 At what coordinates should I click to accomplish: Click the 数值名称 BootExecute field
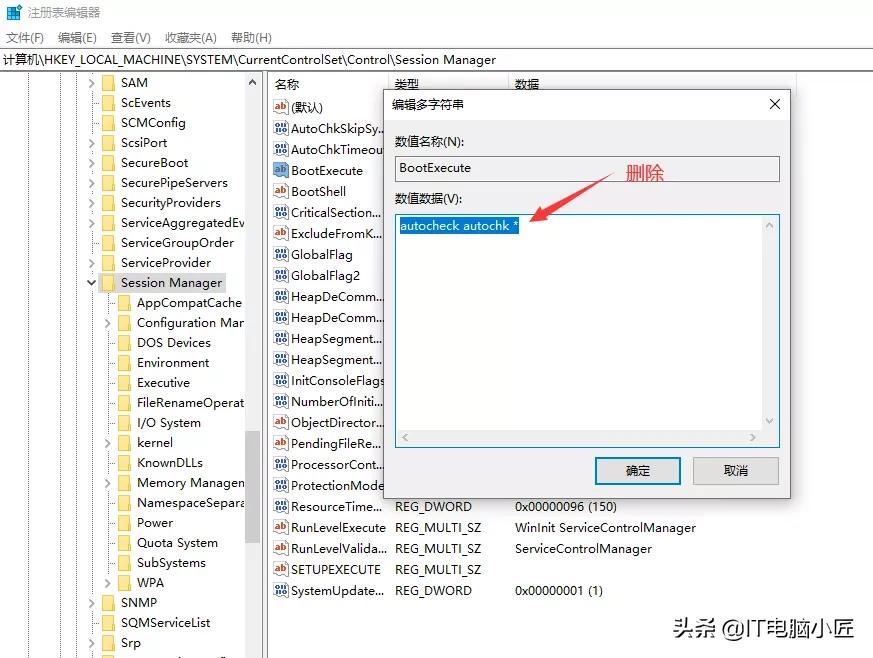point(587,168)
